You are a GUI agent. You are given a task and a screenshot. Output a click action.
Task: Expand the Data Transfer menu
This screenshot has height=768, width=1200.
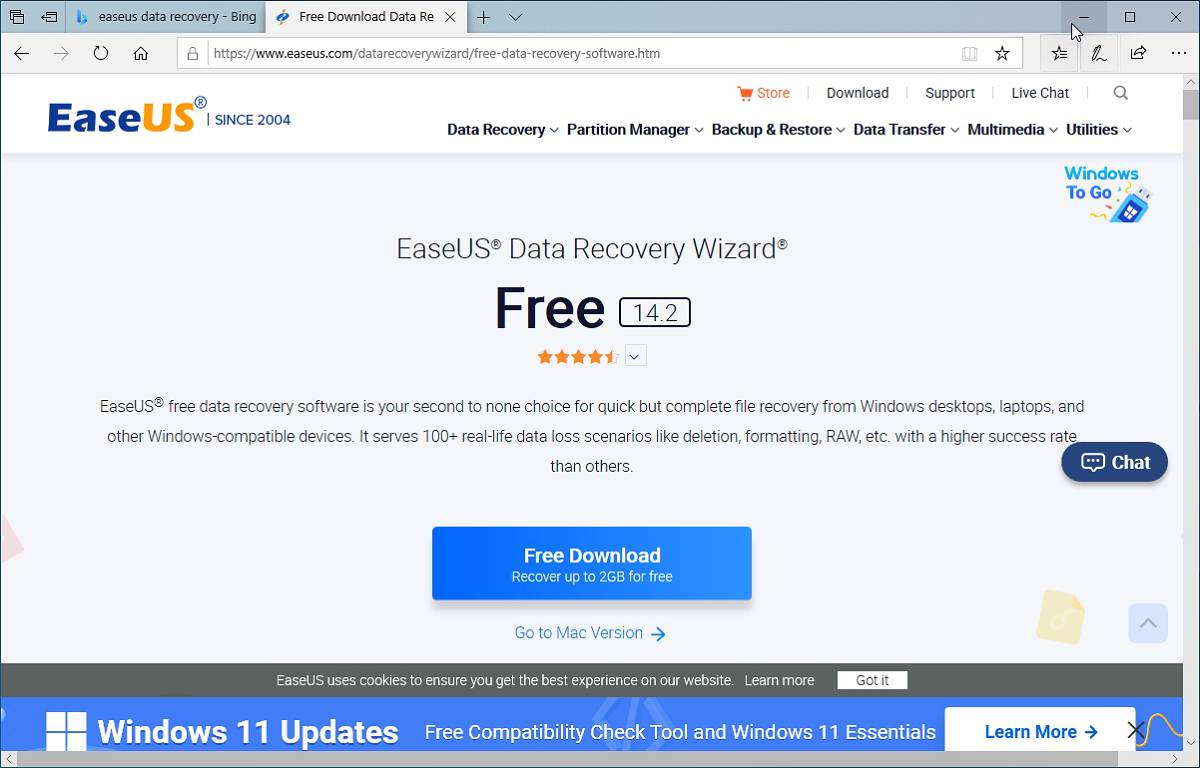[906, 130]
